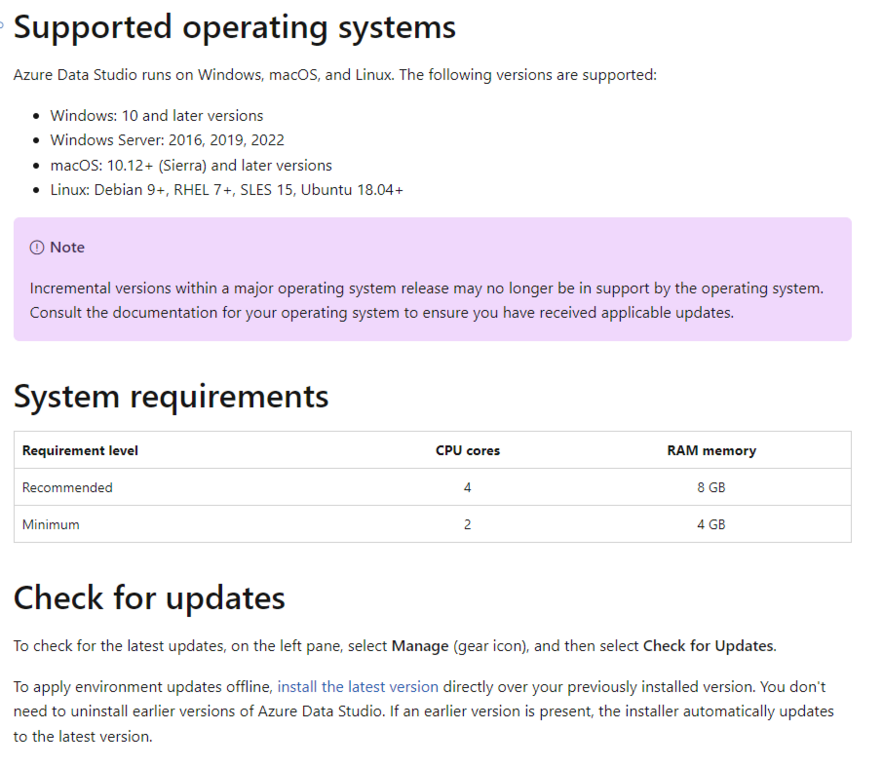Click the macOS Sierra bullet item

190,166
